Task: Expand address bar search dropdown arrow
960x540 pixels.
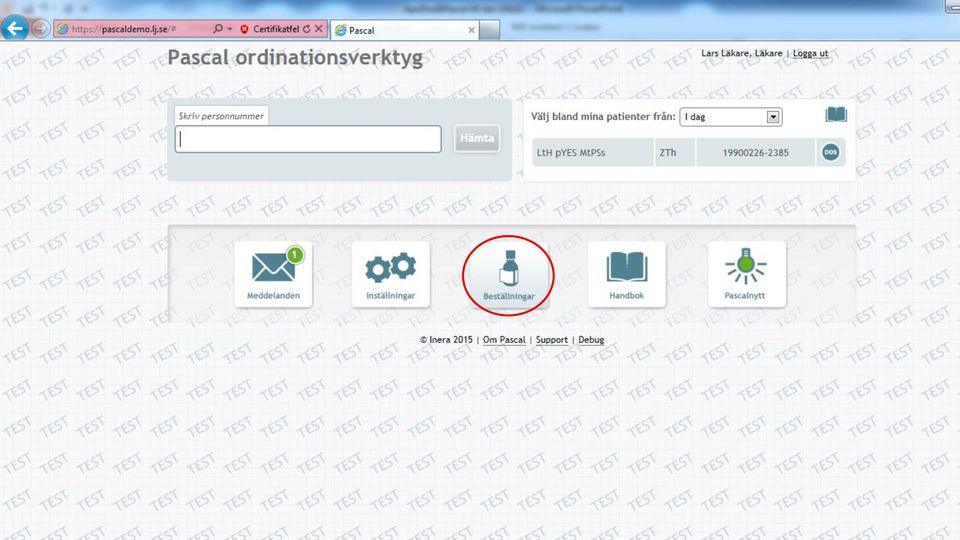Action: click(230, 29)
